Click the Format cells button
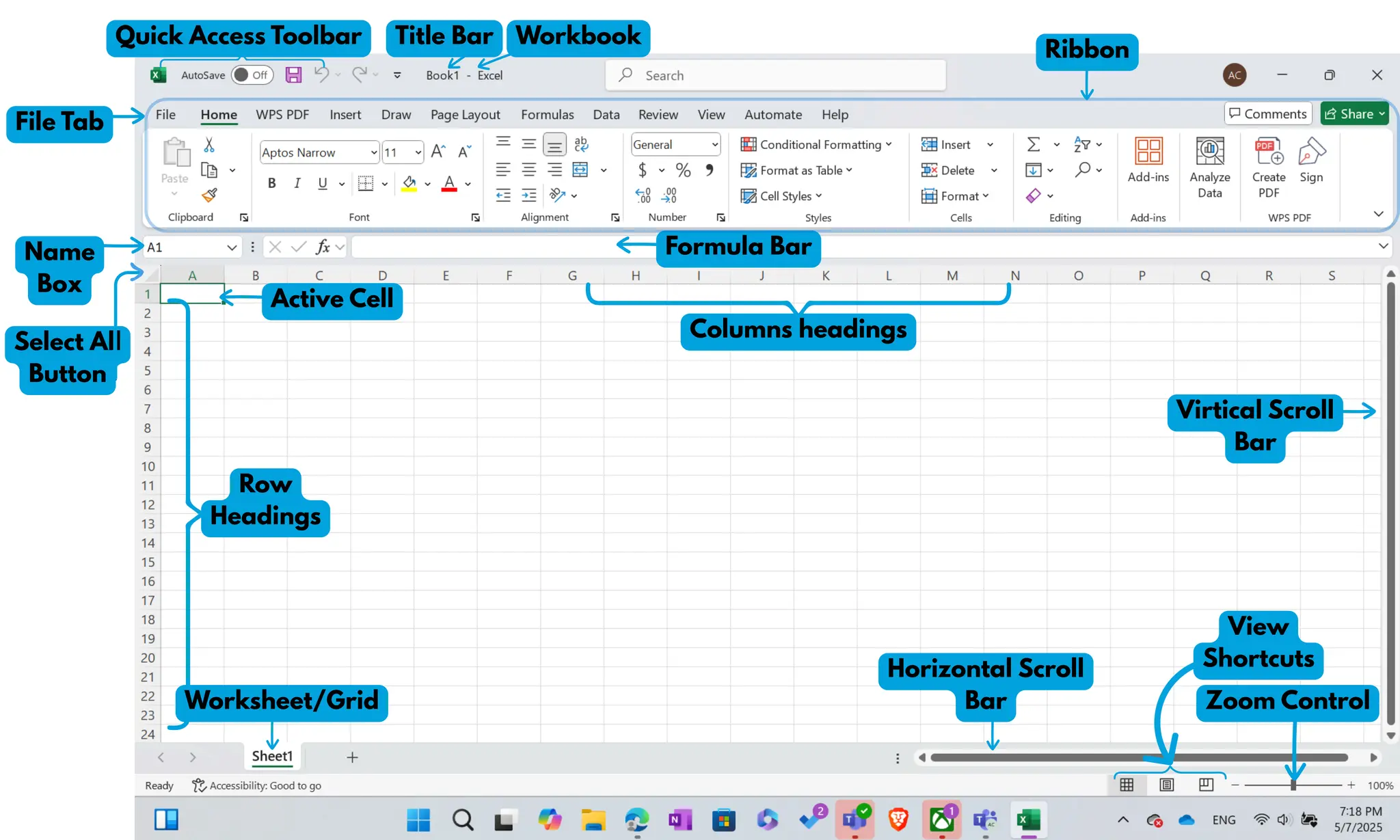 coord(955,196)
